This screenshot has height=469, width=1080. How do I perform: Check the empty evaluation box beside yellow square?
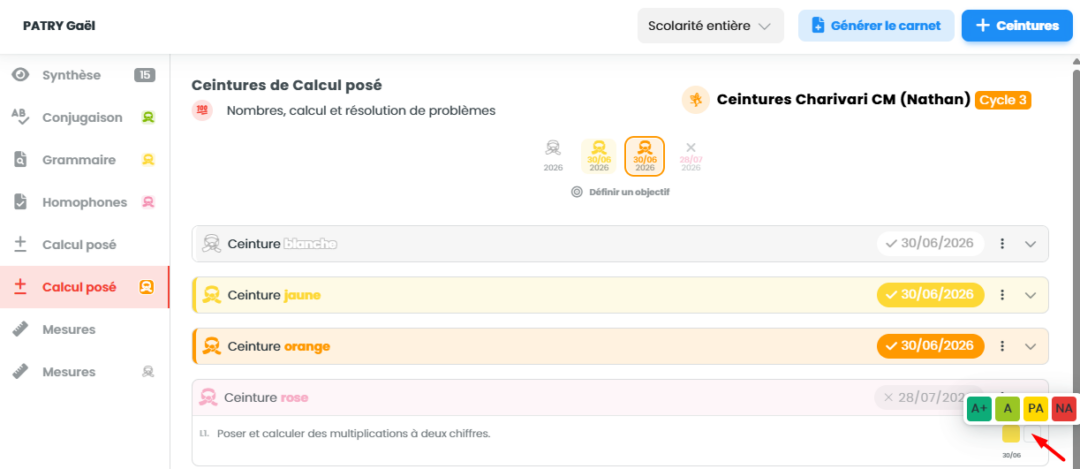pyautogui.click(x=1032, y=433)
